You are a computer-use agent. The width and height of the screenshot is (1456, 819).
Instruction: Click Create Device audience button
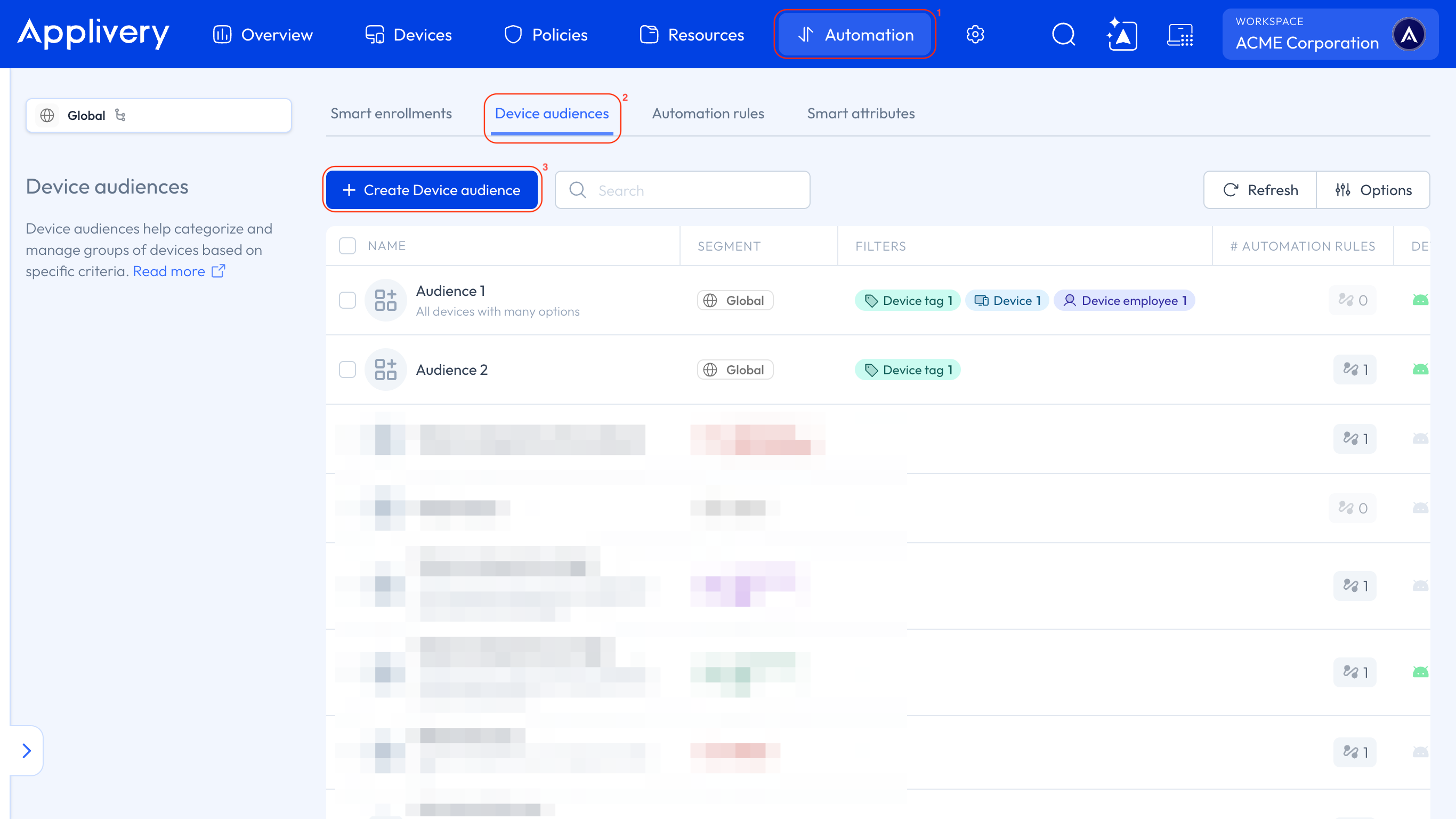pos(432,190)
